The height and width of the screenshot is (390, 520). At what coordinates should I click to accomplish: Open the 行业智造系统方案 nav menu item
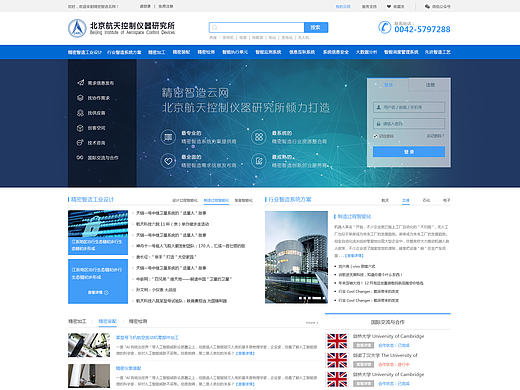tap(124, 52)
